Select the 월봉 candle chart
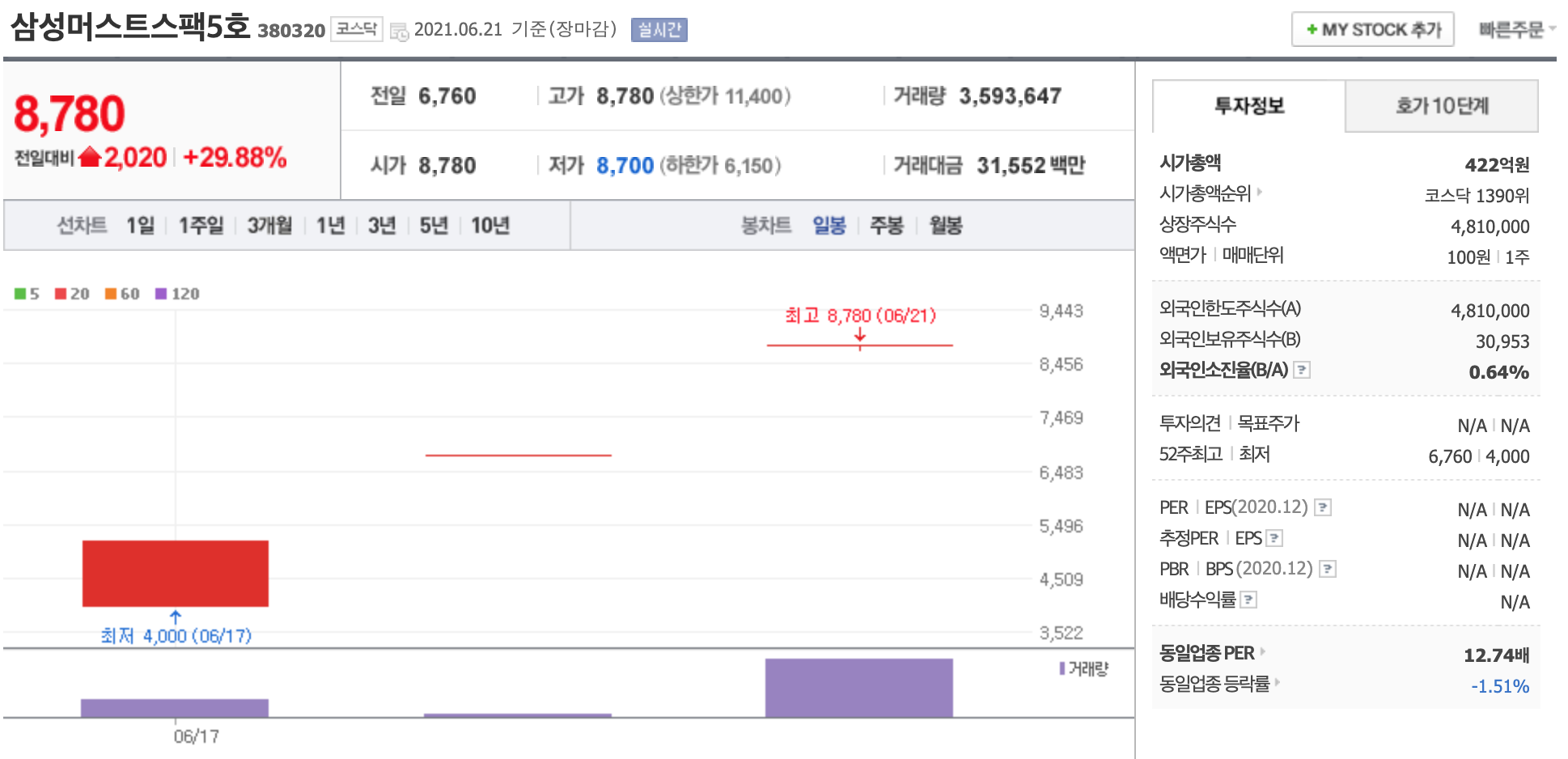The image size is (1568, 759). 946,225
